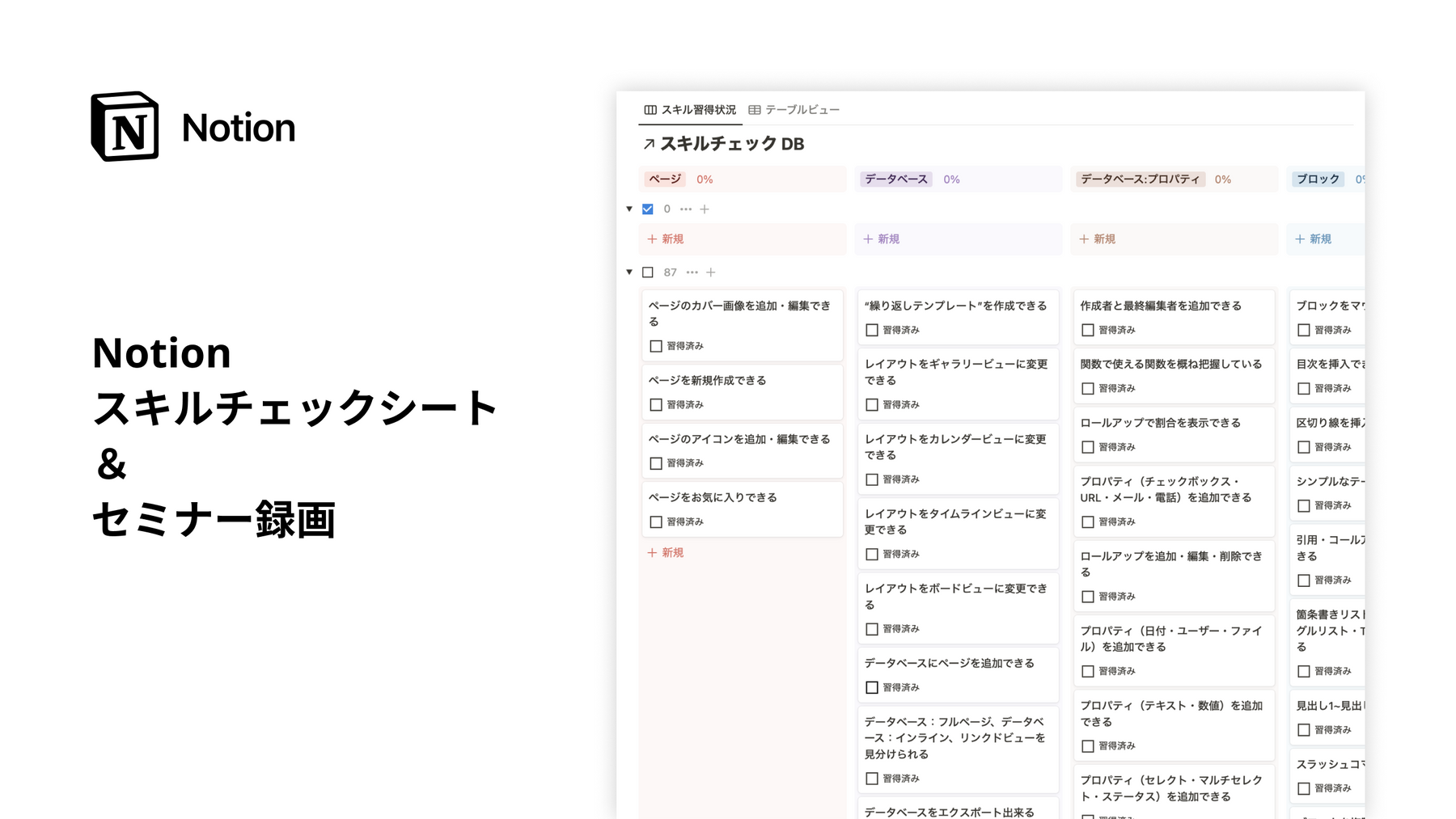The image size is (1456, 819).
Task: Click 新規 under the ページ column top group
Action: pos(666,239)
